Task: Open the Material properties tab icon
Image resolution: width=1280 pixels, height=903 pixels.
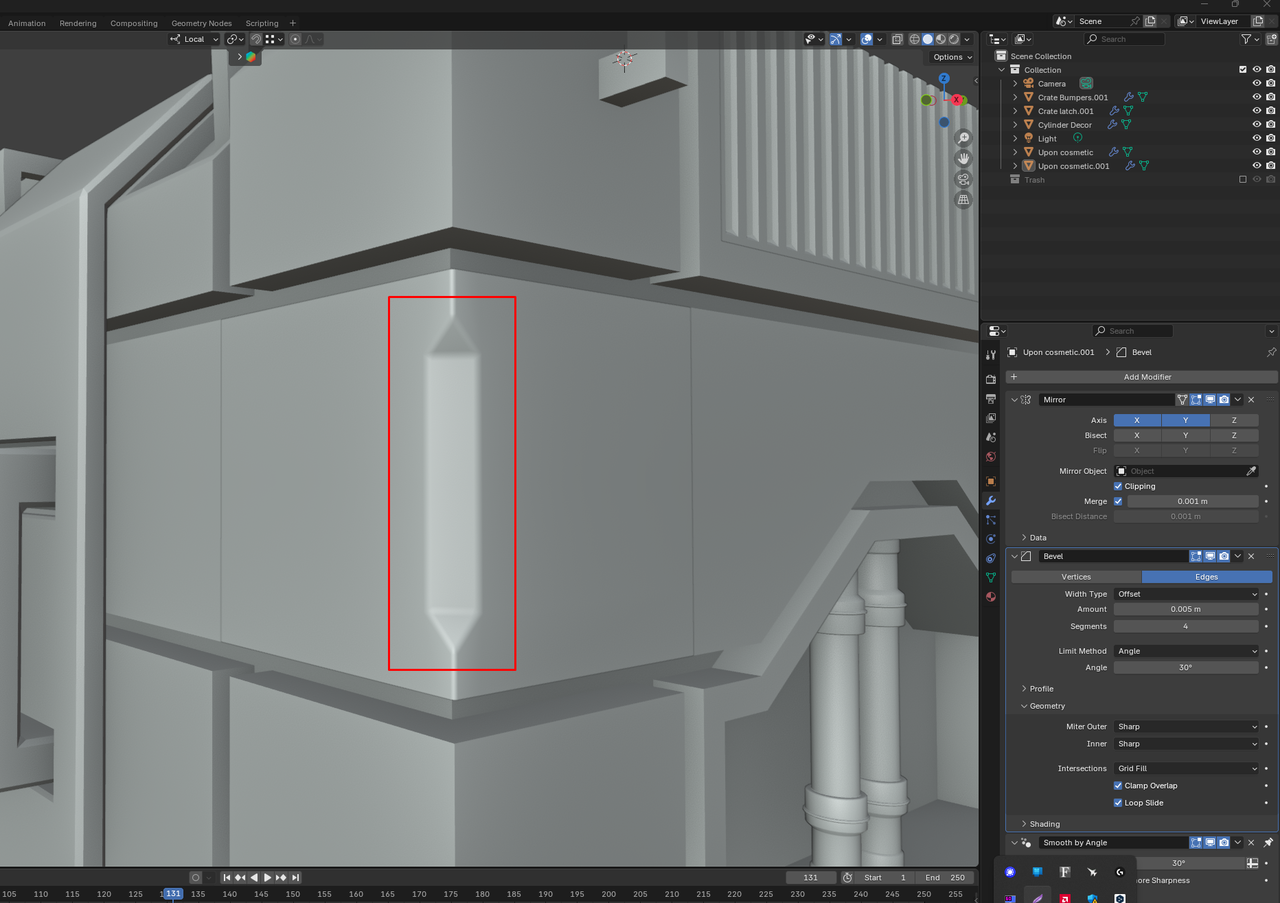Action: [991, 597]
